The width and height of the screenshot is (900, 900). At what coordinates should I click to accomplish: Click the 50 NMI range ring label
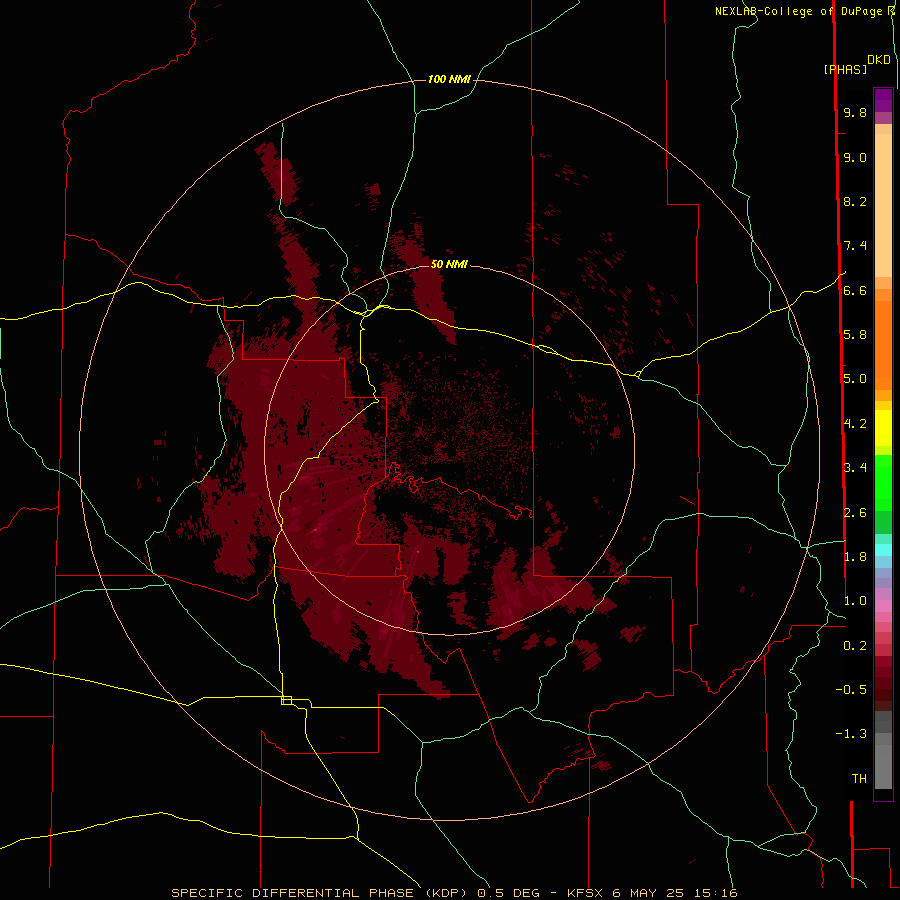pyautogui.click(x=449, y=264)
